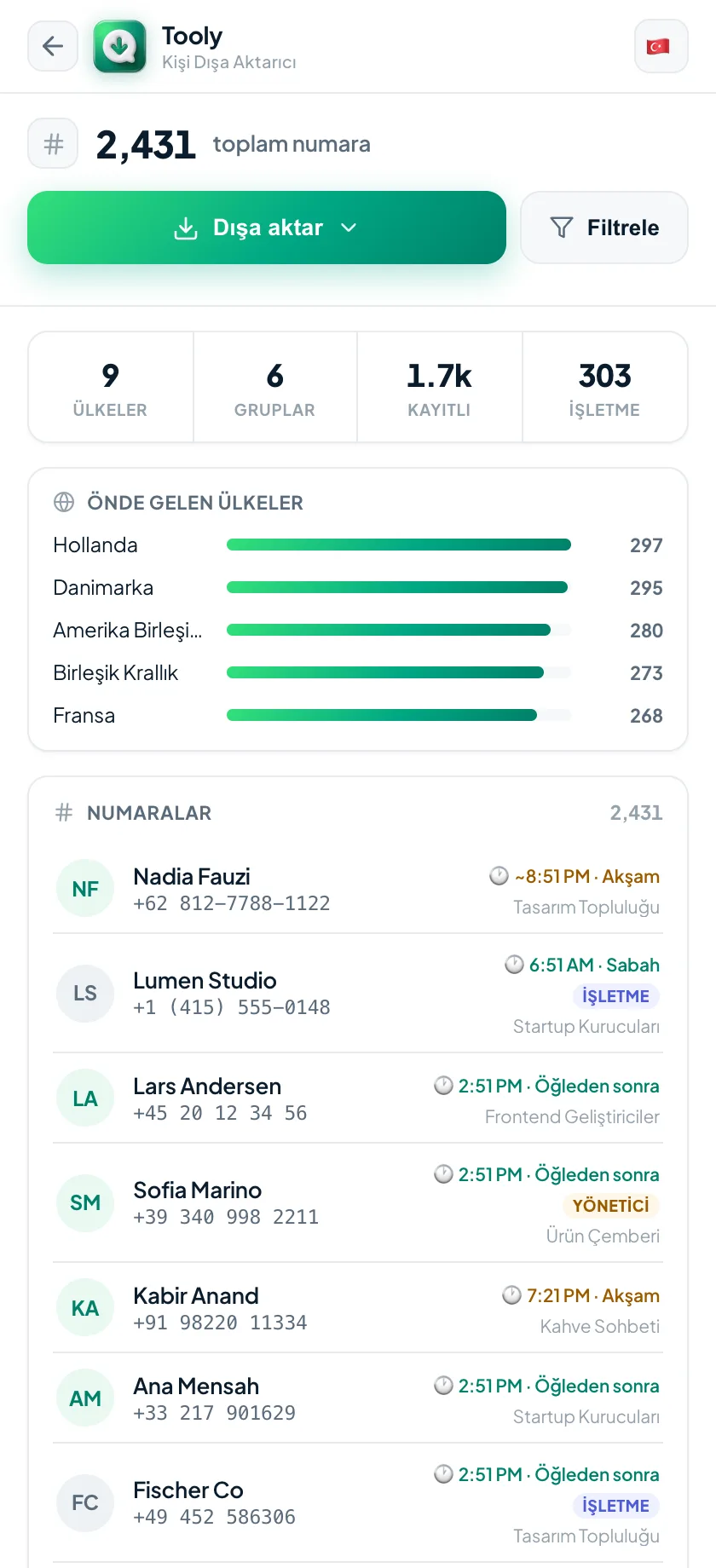Open the LA avatar for Lars Andersen
Screen dimensions: 716x1568
pyautogui.click(x=85, y=1098)
